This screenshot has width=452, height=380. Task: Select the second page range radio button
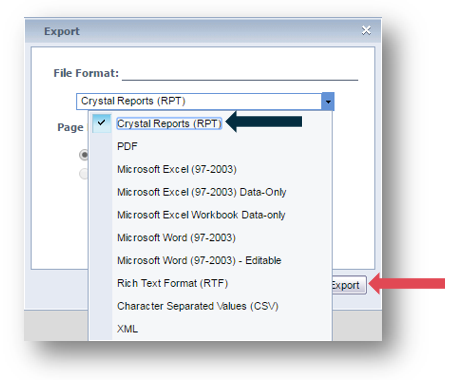click(84, 174)
